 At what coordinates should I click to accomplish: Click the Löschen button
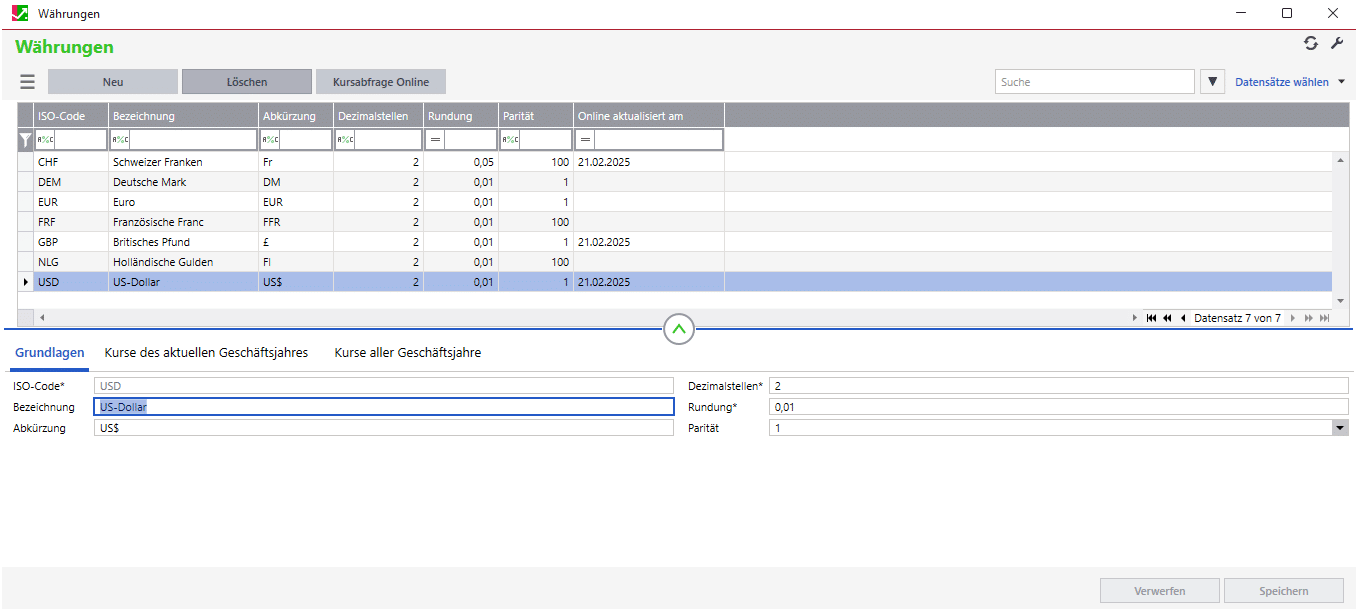click(x=247, y=82)
